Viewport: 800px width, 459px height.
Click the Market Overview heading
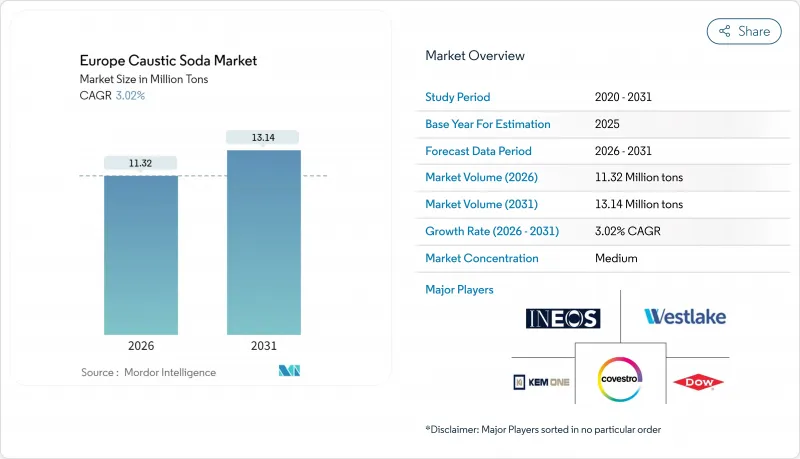[x=475, y=55]
